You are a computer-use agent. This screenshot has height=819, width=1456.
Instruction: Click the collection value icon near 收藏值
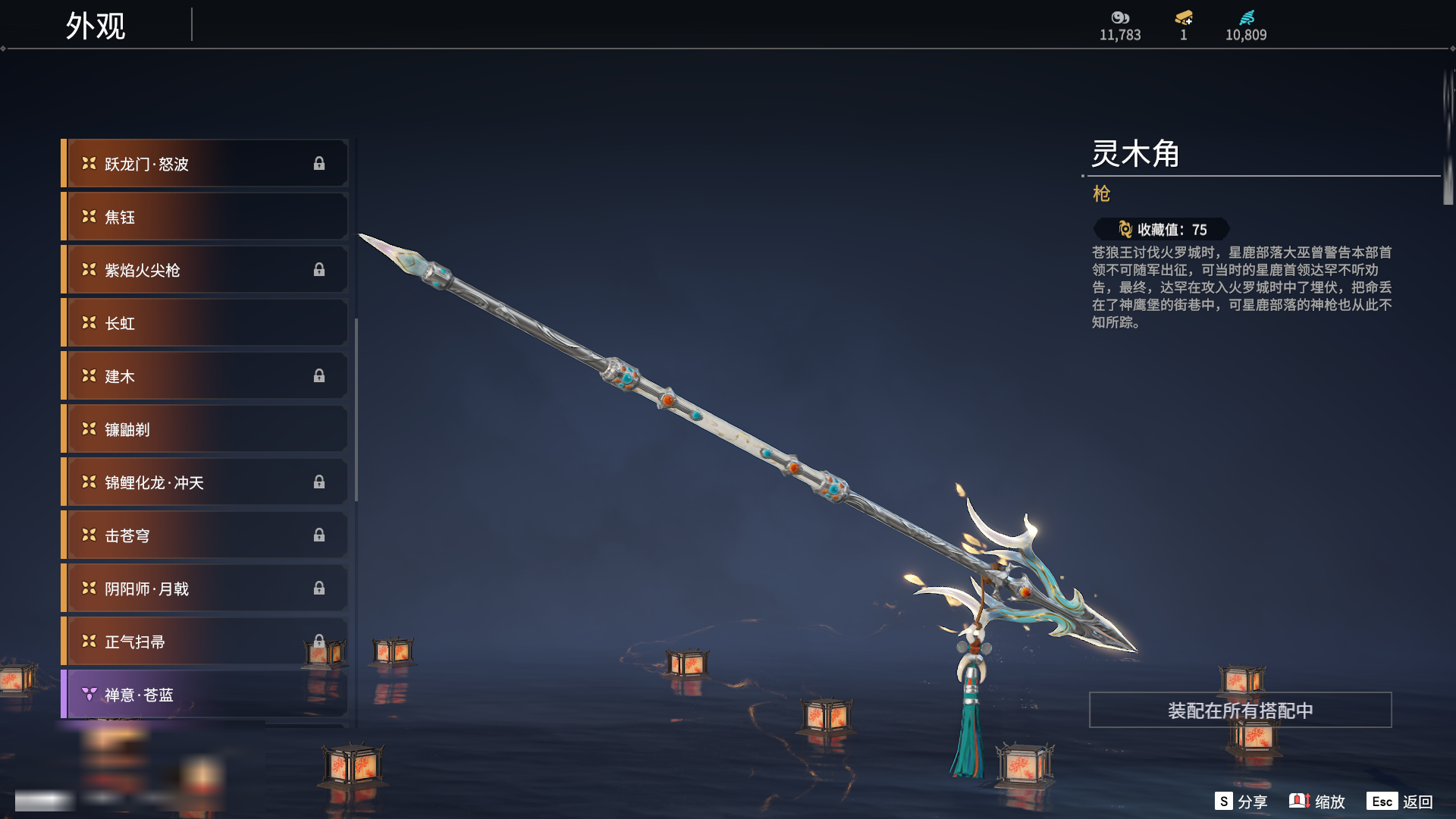[x=1125, y=229]
